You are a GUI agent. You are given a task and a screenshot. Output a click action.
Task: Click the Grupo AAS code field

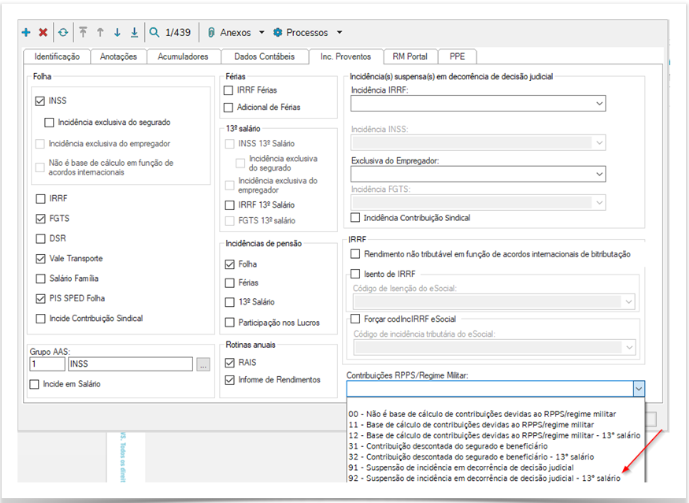tap(47, 364)
